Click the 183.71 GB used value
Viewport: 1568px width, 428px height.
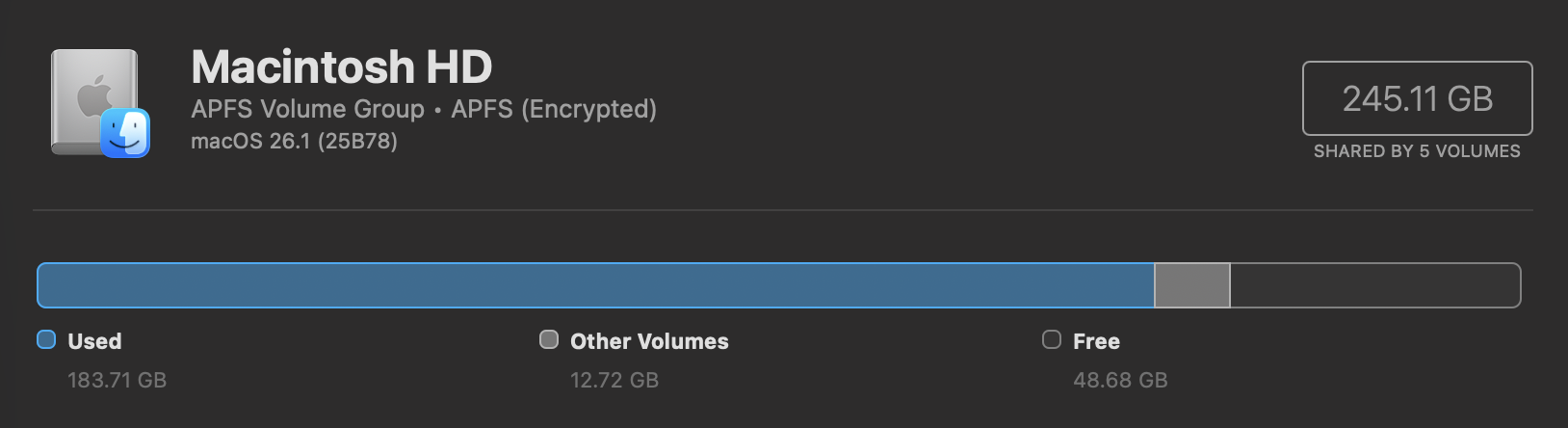click(x=117, y=380)
